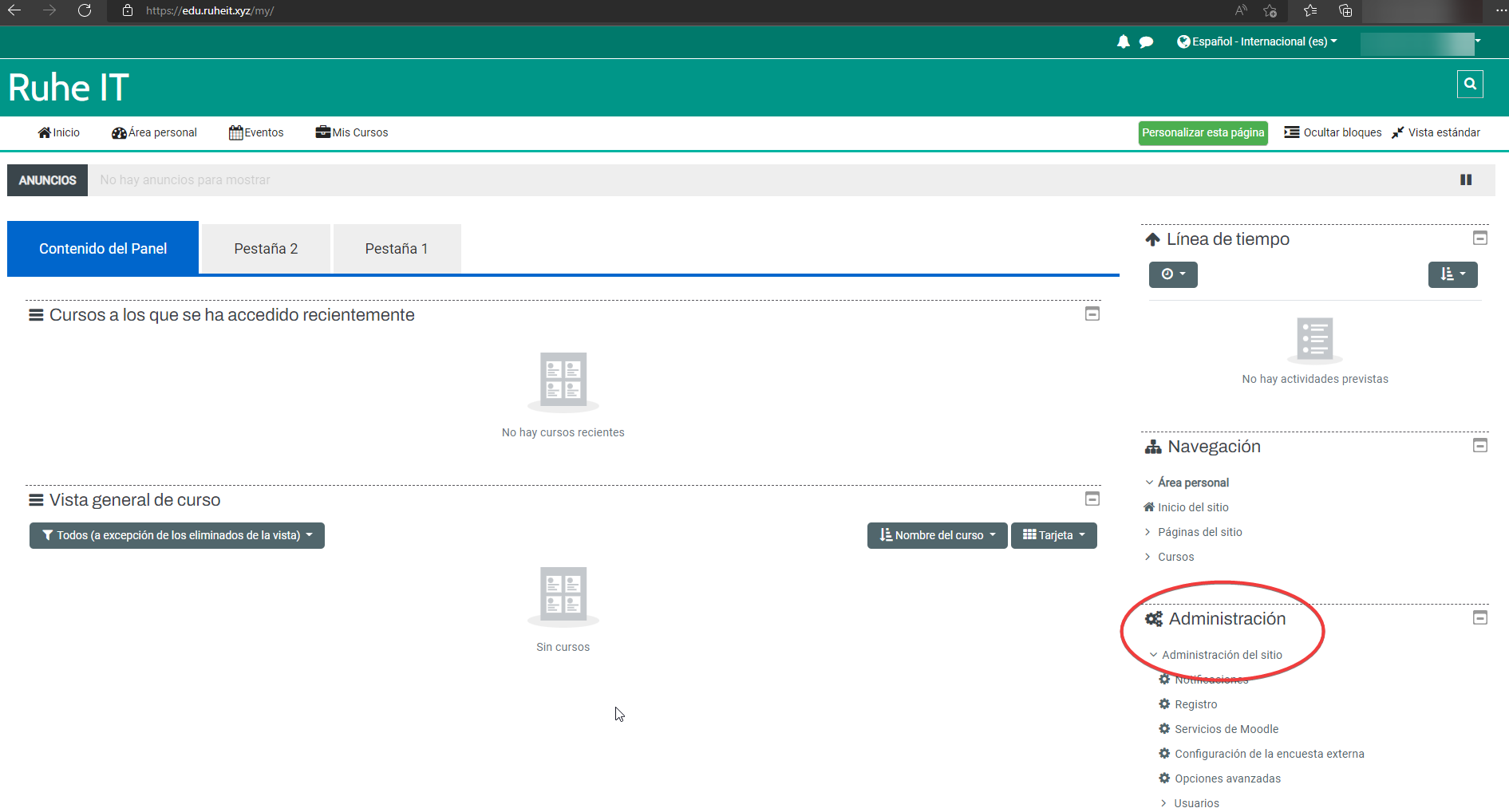Click the browser refresh icon
The image size is (1509, 812).
tap(85, 11)
